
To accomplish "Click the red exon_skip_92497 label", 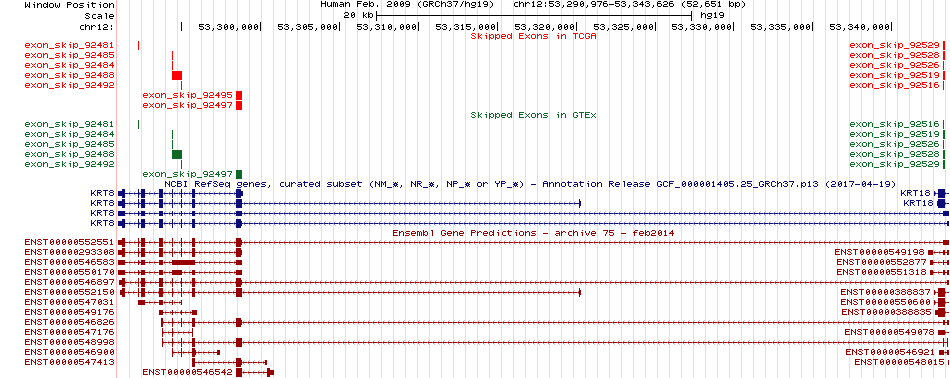I will [187, 105].
